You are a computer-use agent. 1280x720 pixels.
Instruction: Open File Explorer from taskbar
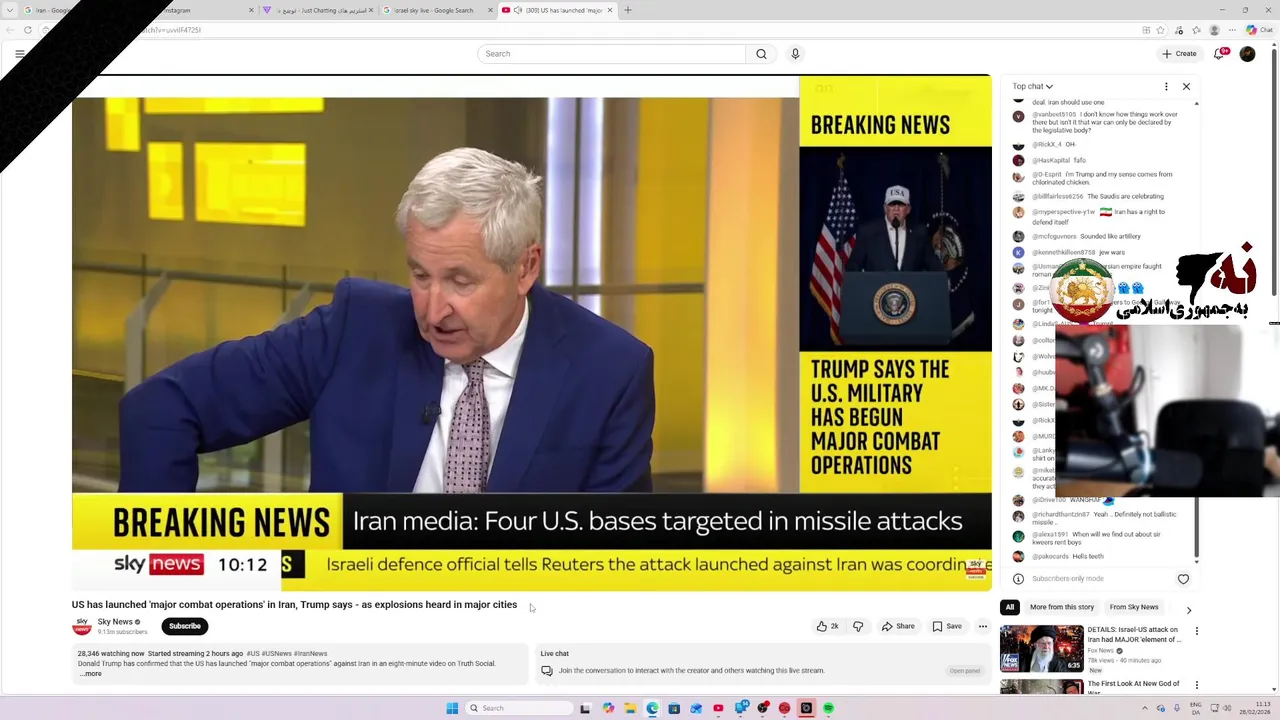pos(630,708)
